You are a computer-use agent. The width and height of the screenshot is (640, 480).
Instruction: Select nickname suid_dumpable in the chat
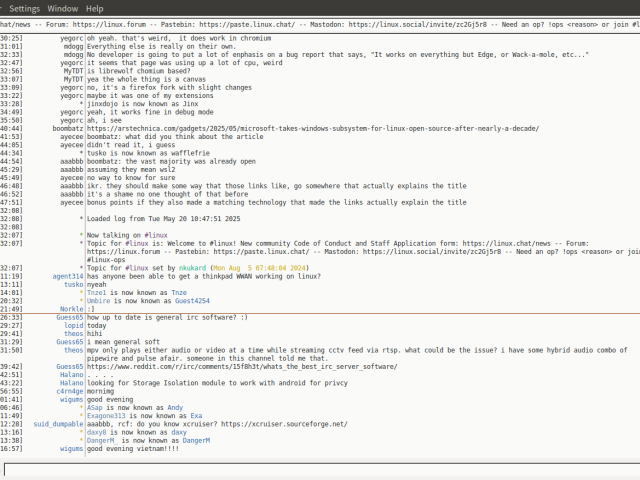click(58, 423)
